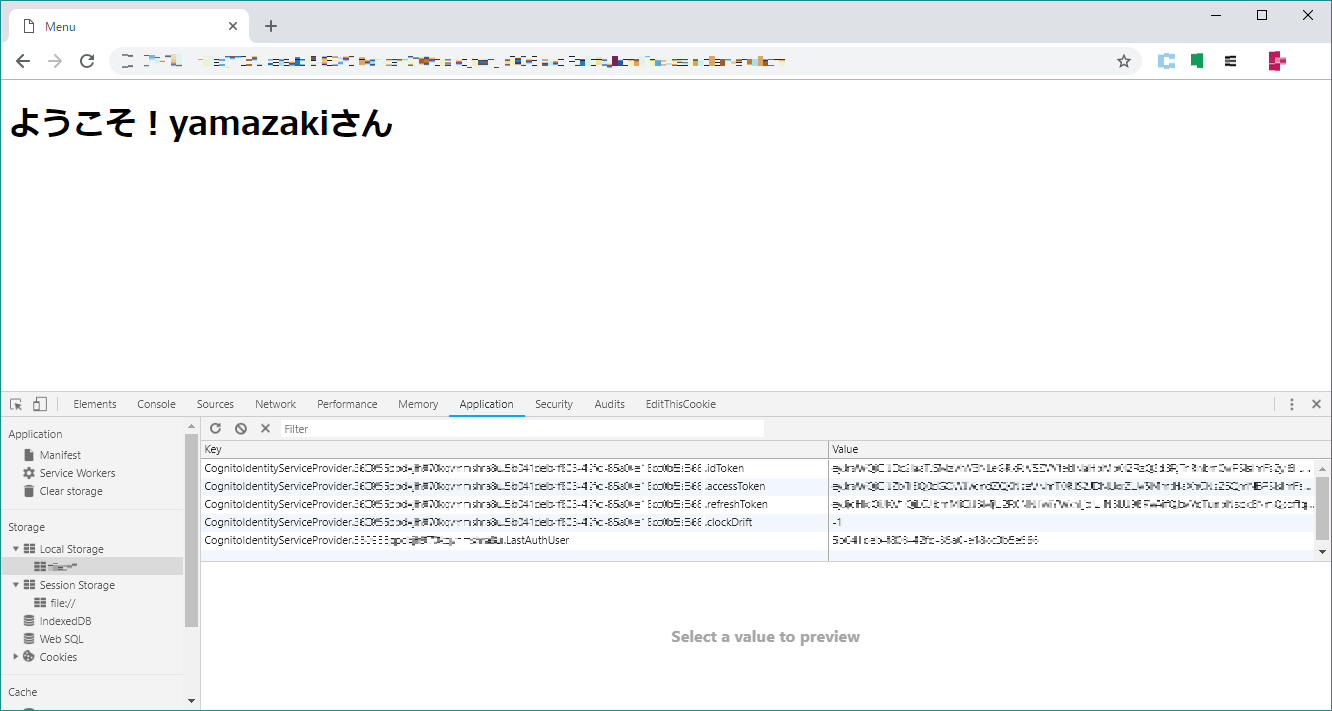1332x711 pixels.
Task: Open a new browser tab
Action: pyautogui.click(x=270, y=26)
